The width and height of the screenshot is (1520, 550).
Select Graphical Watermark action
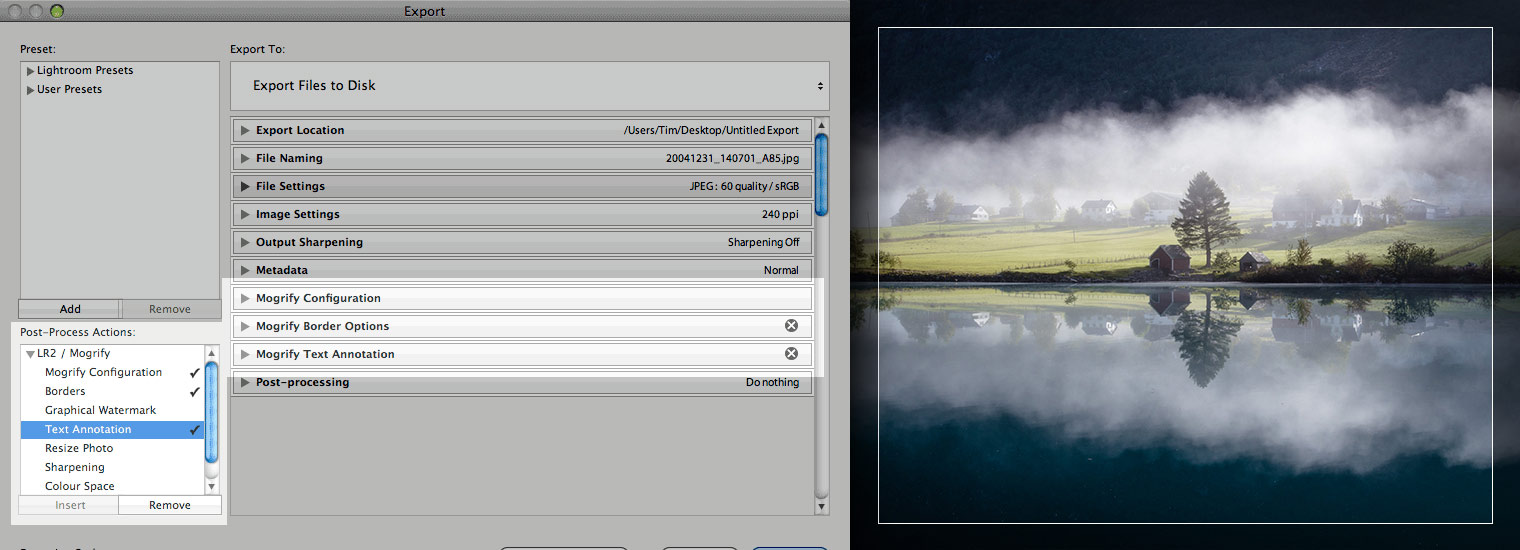(x=100, y=410)
